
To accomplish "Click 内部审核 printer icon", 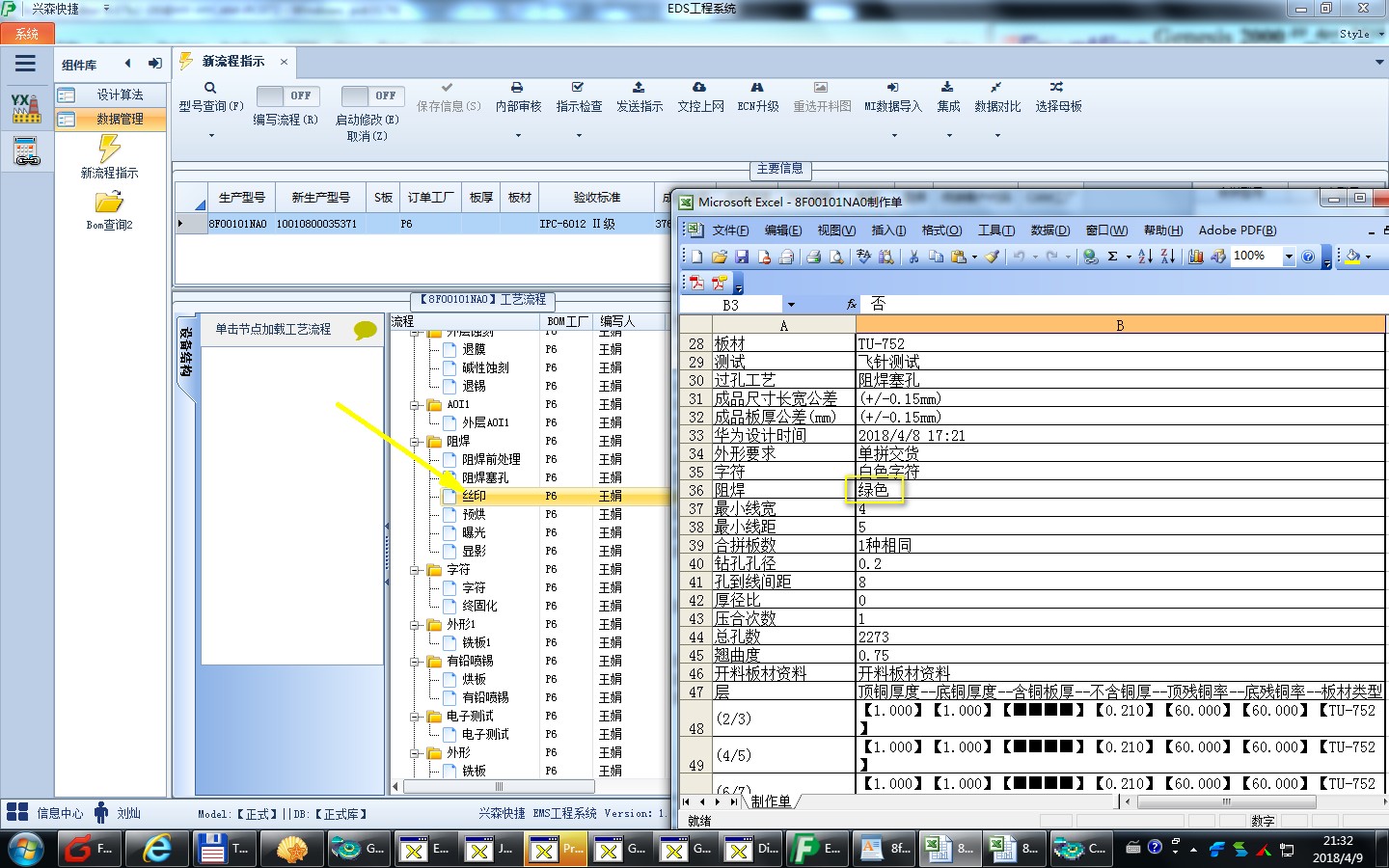I will (x=517, y=87).
